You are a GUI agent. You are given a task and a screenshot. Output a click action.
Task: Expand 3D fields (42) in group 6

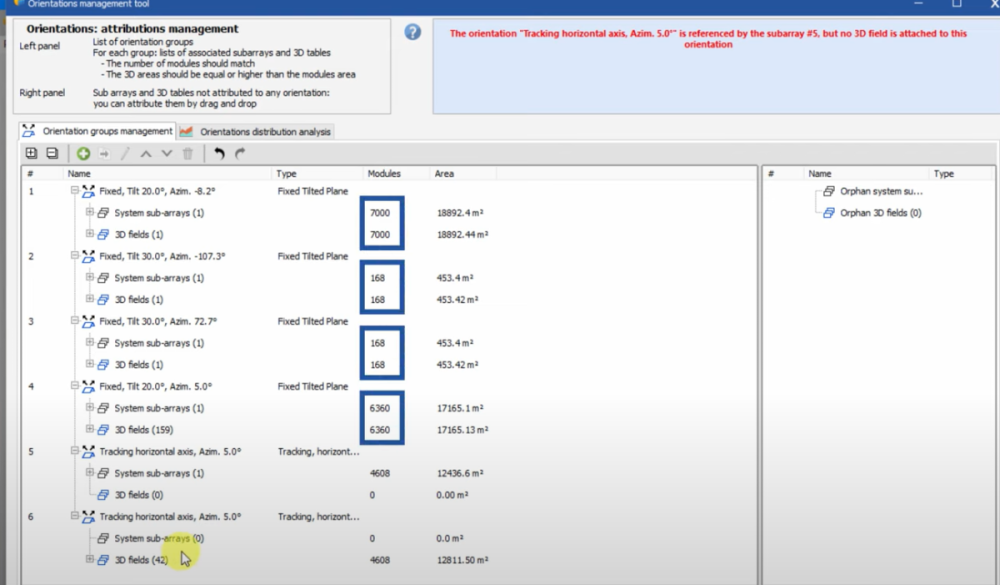(90, 560)
